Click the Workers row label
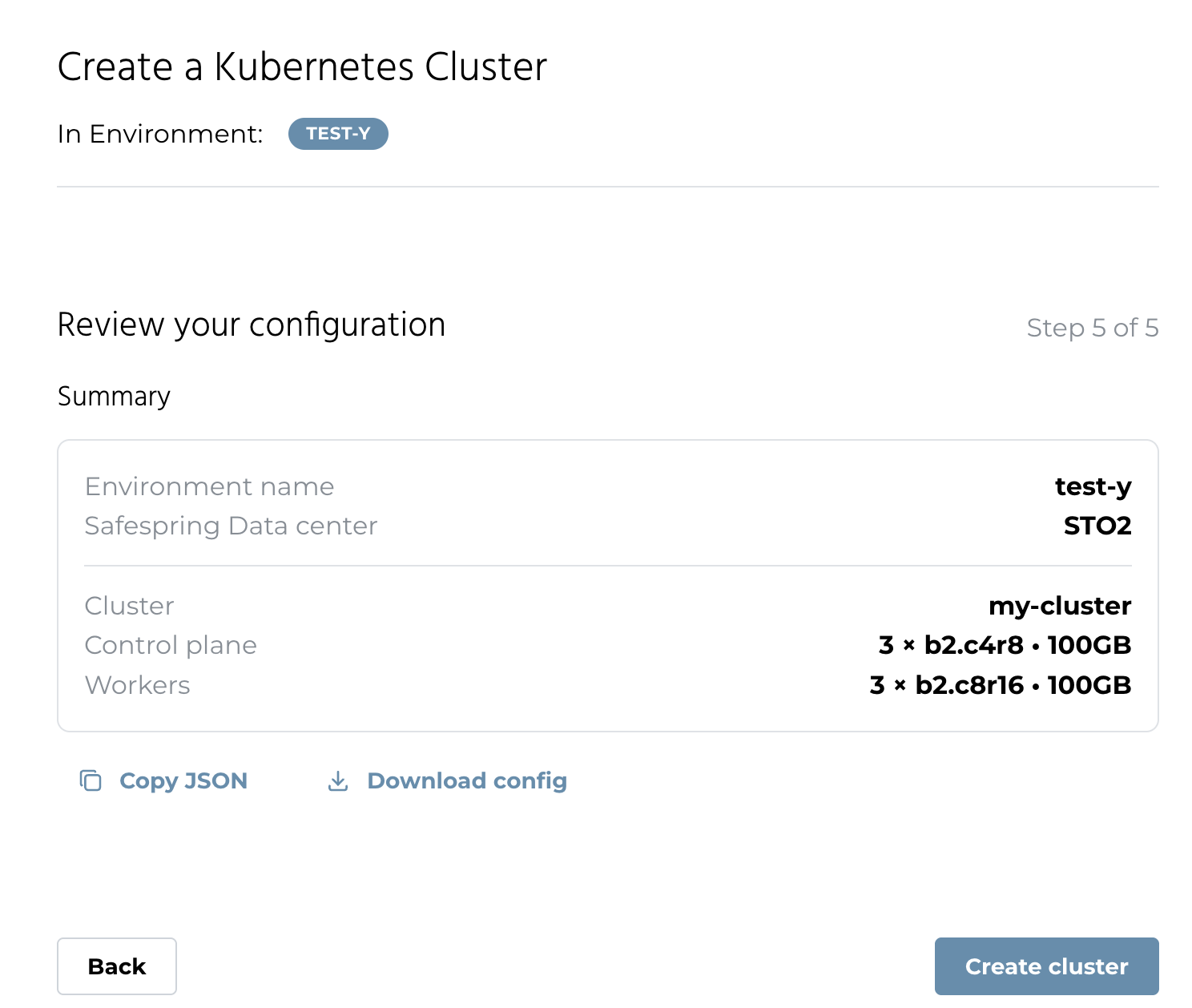This screenshot has width=1192, height=1008. [x=138, y=685]
